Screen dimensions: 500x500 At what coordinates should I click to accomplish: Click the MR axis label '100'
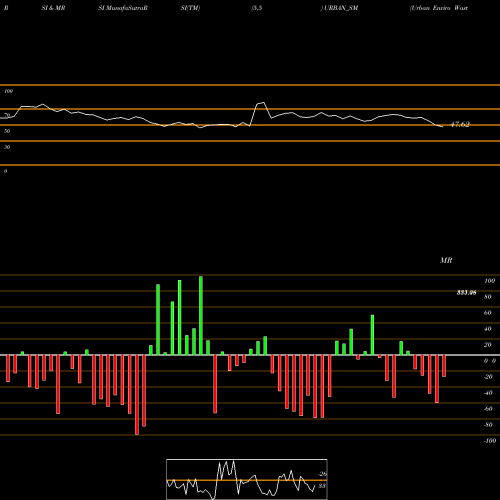[x=490, y=281]
